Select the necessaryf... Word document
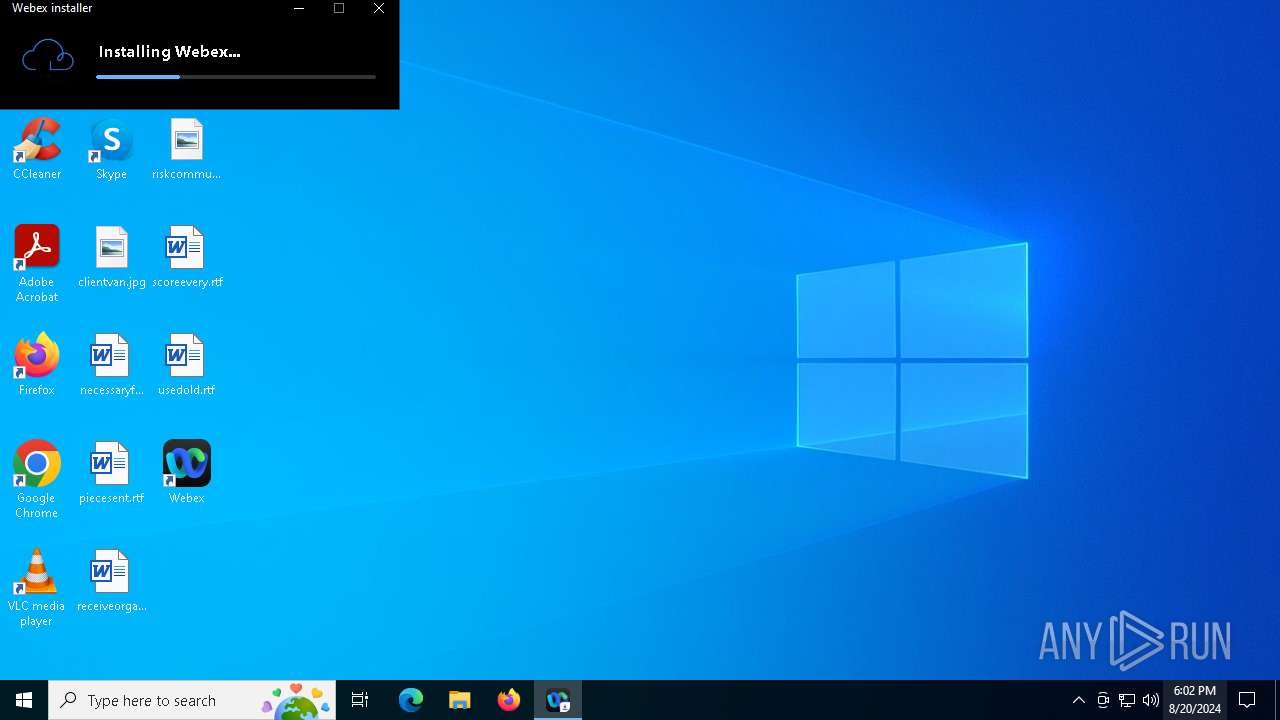 coord(111,365)
